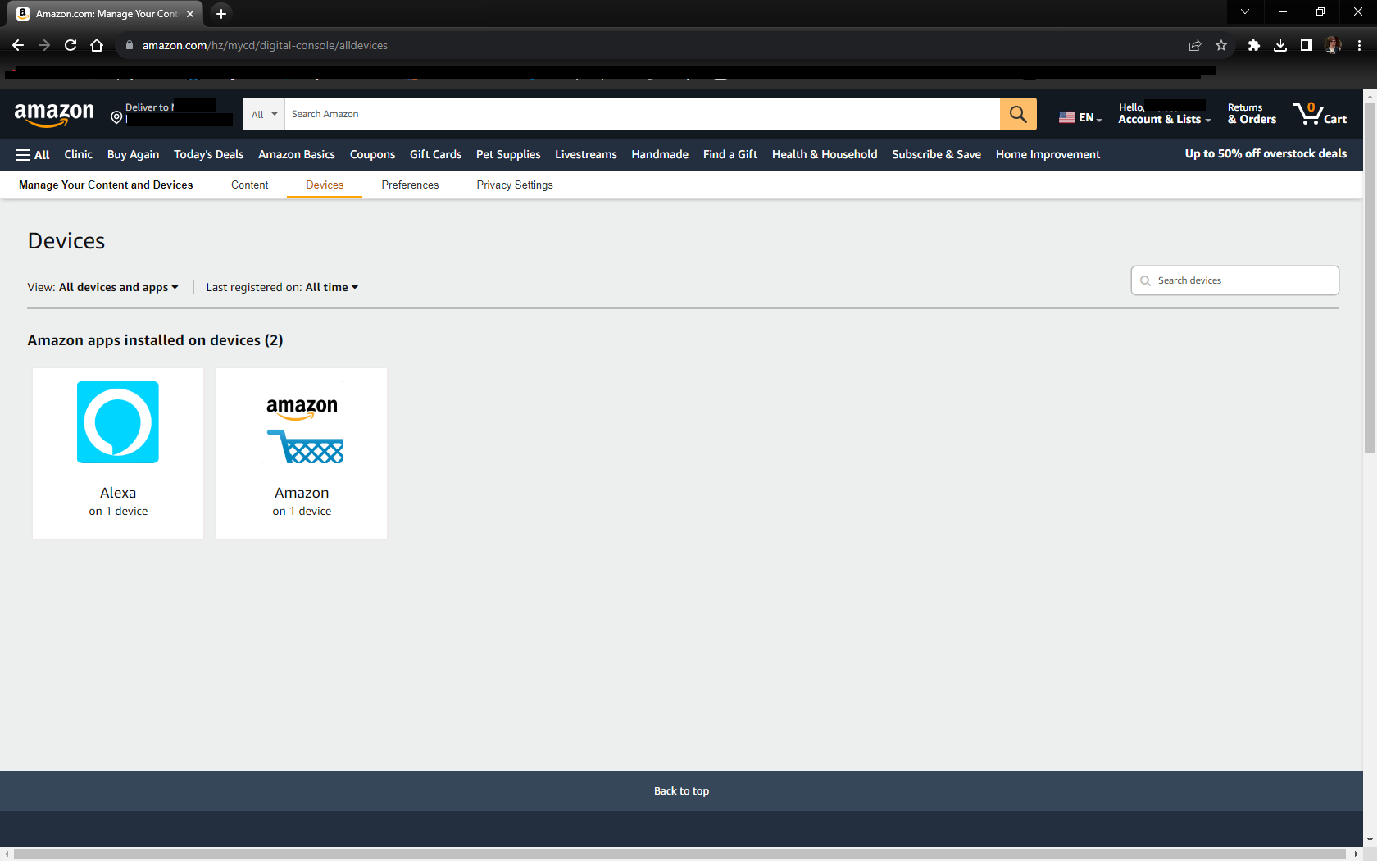Click the Back to top button
Image resolution: width=1400 pixels, height=861 pixels.
[x=681, y=791]
